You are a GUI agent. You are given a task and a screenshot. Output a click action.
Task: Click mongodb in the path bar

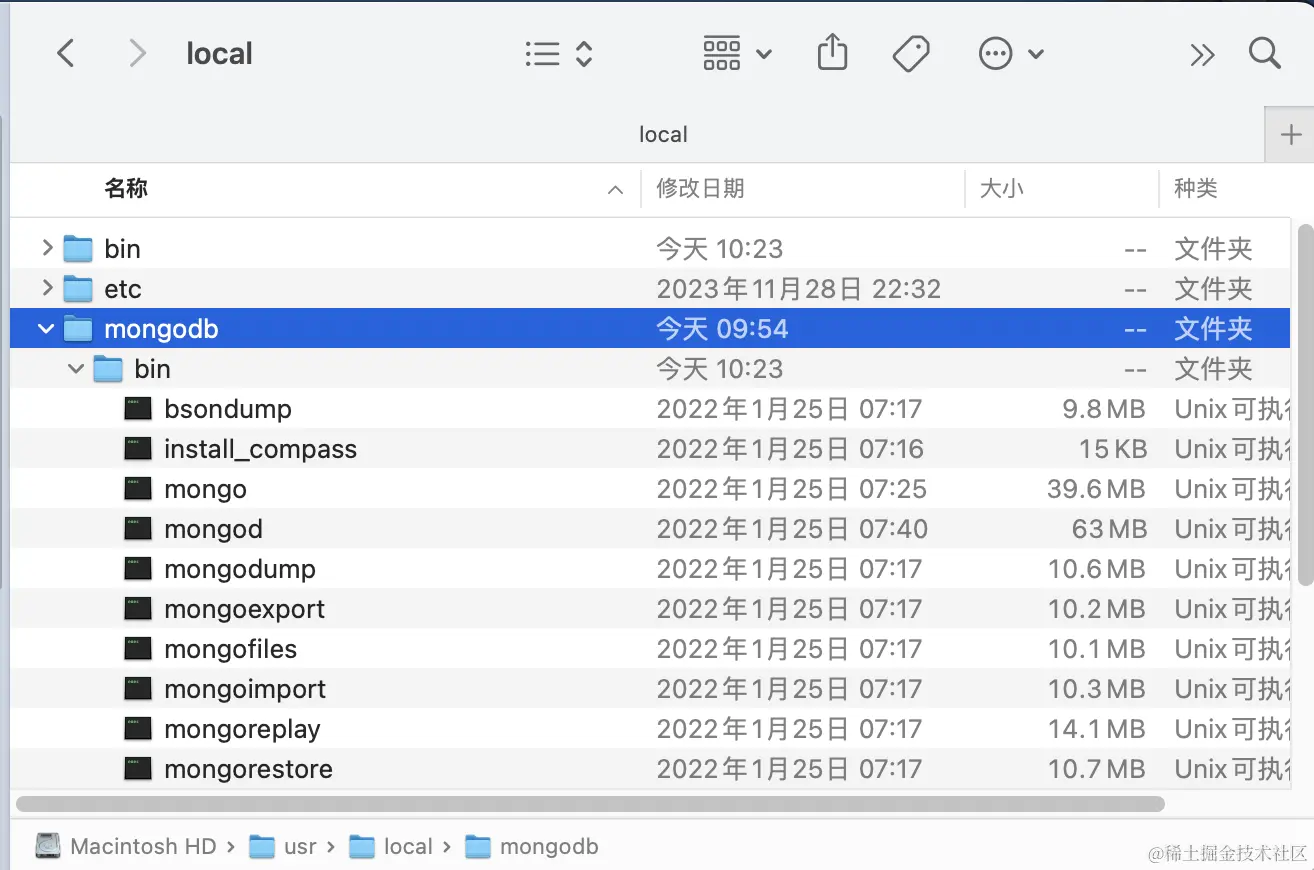pyautogui.click(x=532, y=846)
